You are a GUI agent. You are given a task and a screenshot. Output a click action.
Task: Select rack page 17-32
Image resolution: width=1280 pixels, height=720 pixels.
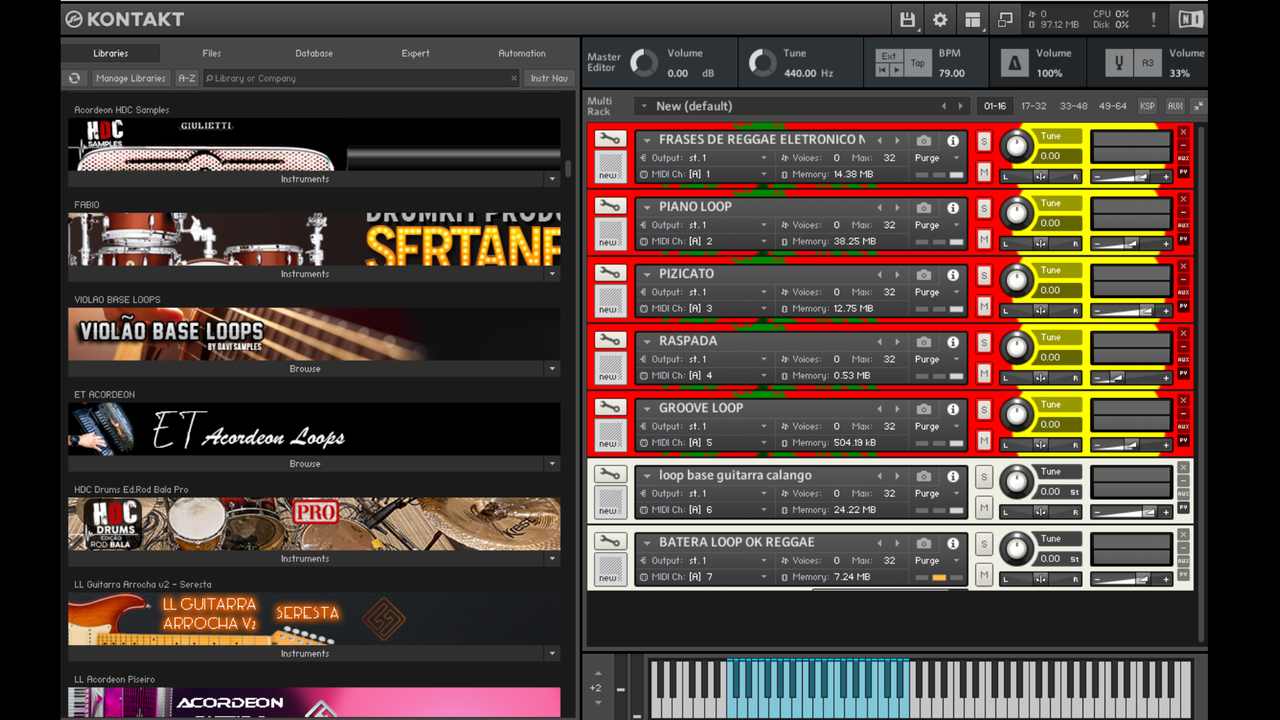(1034, 106)
